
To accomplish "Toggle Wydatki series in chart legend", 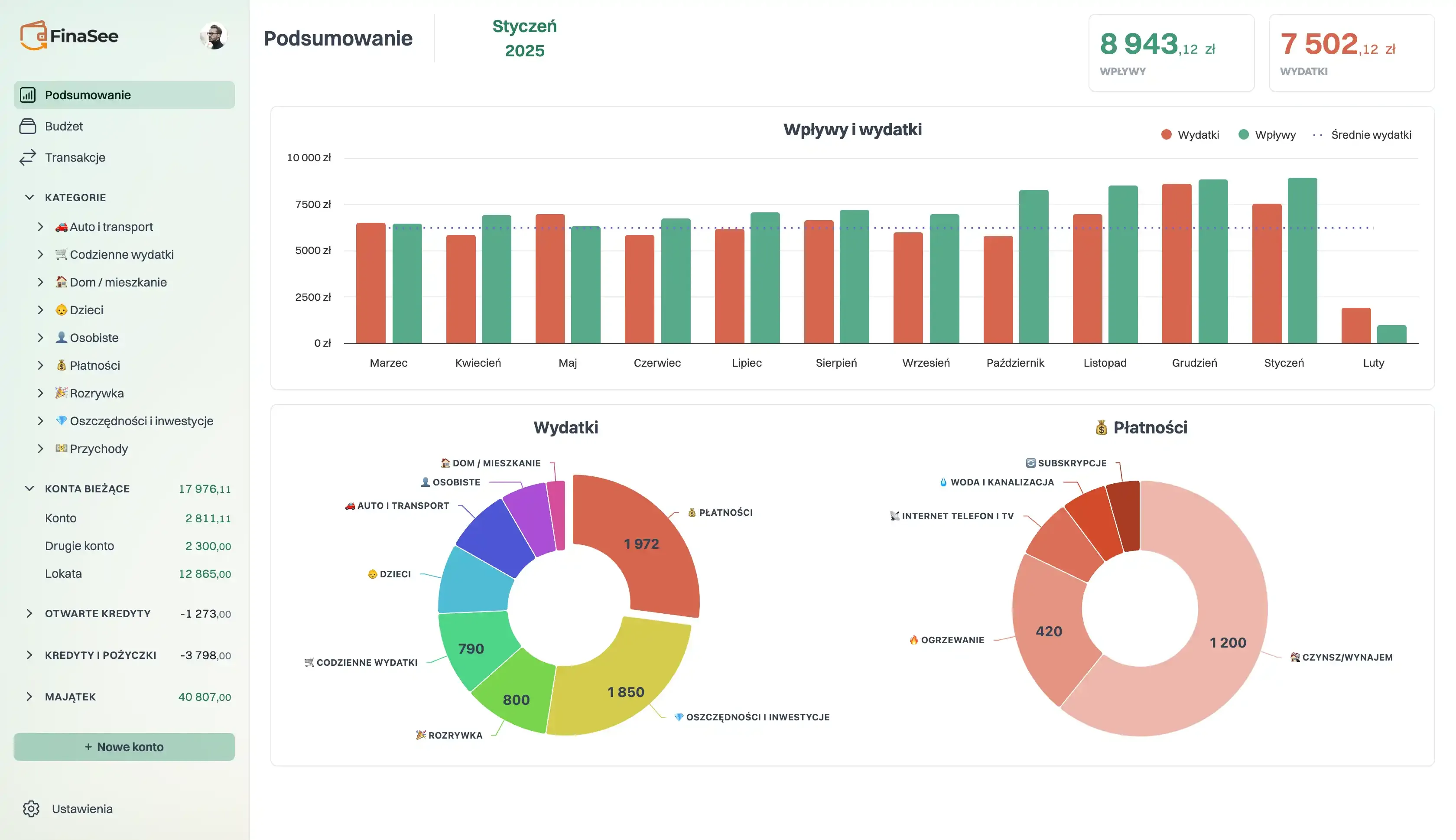I will 1190,134.
